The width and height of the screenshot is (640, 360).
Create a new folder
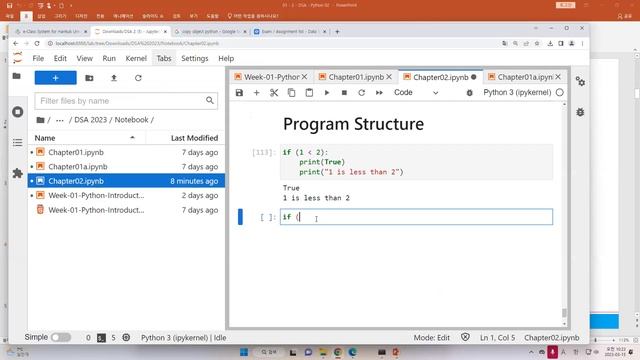[89, 78]
